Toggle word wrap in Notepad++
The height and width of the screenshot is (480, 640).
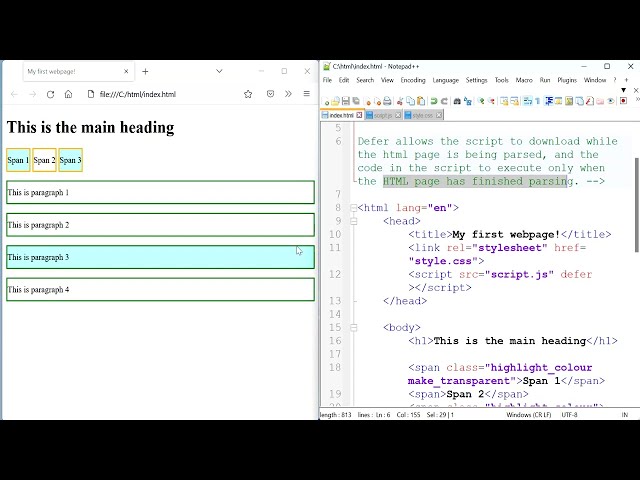pos(528,101)
